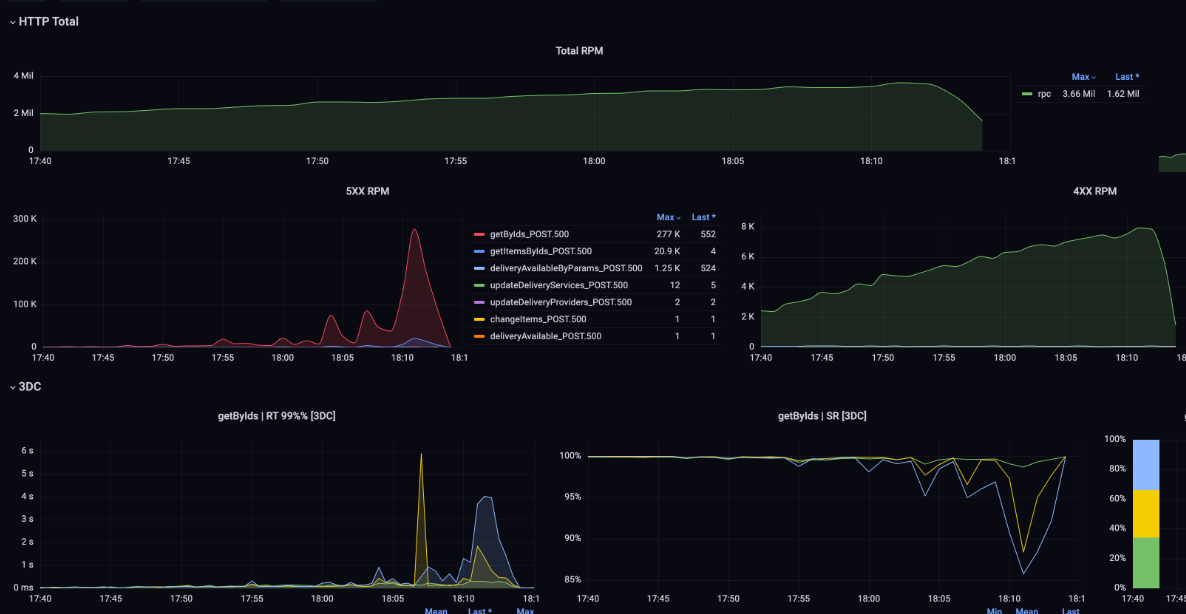Select updateDeliveryServices_POST.500 legend label
The width and height of the screenshot is (1186, 614).
pos(560,285)
